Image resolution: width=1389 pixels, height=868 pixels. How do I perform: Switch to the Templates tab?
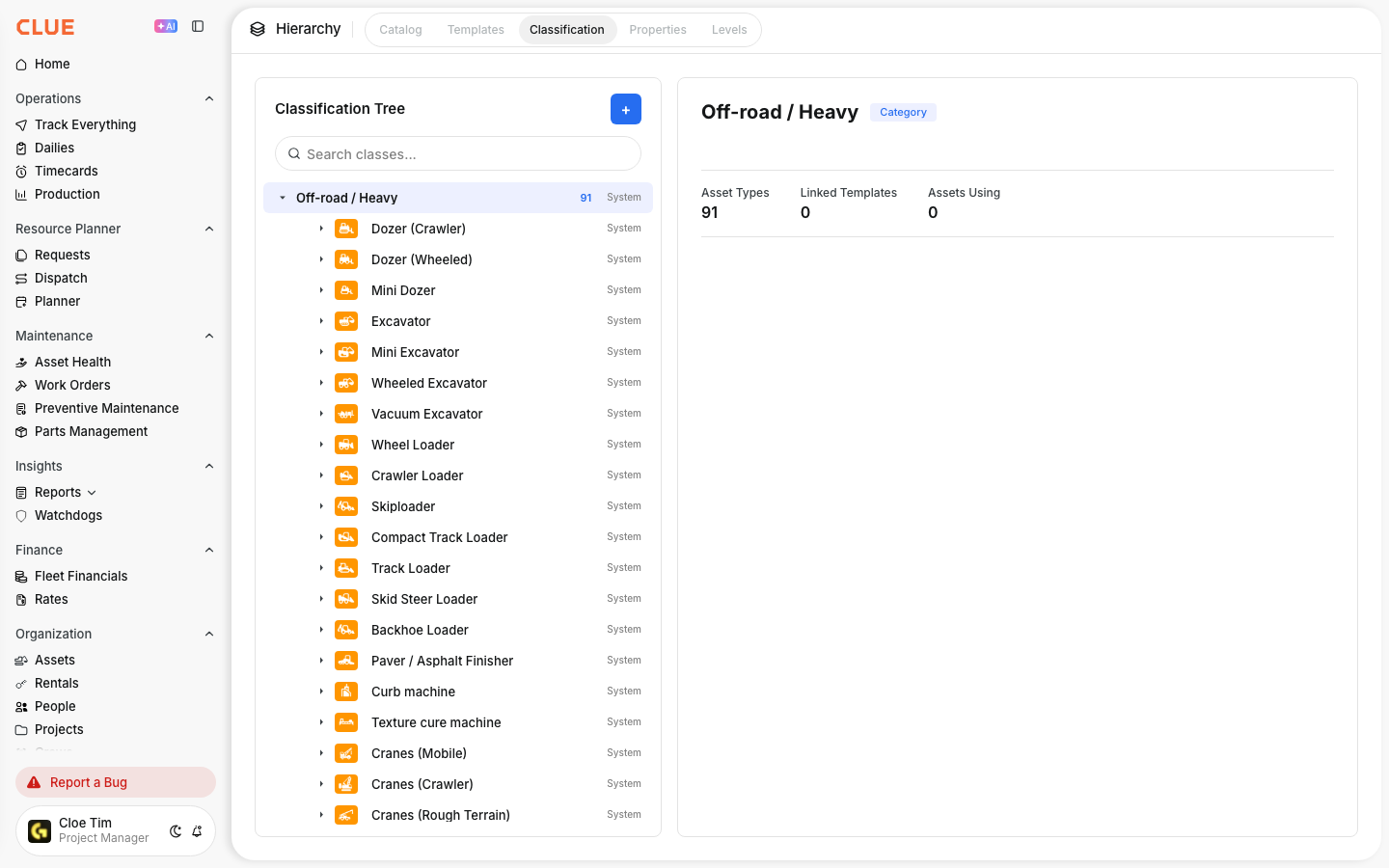476,30
